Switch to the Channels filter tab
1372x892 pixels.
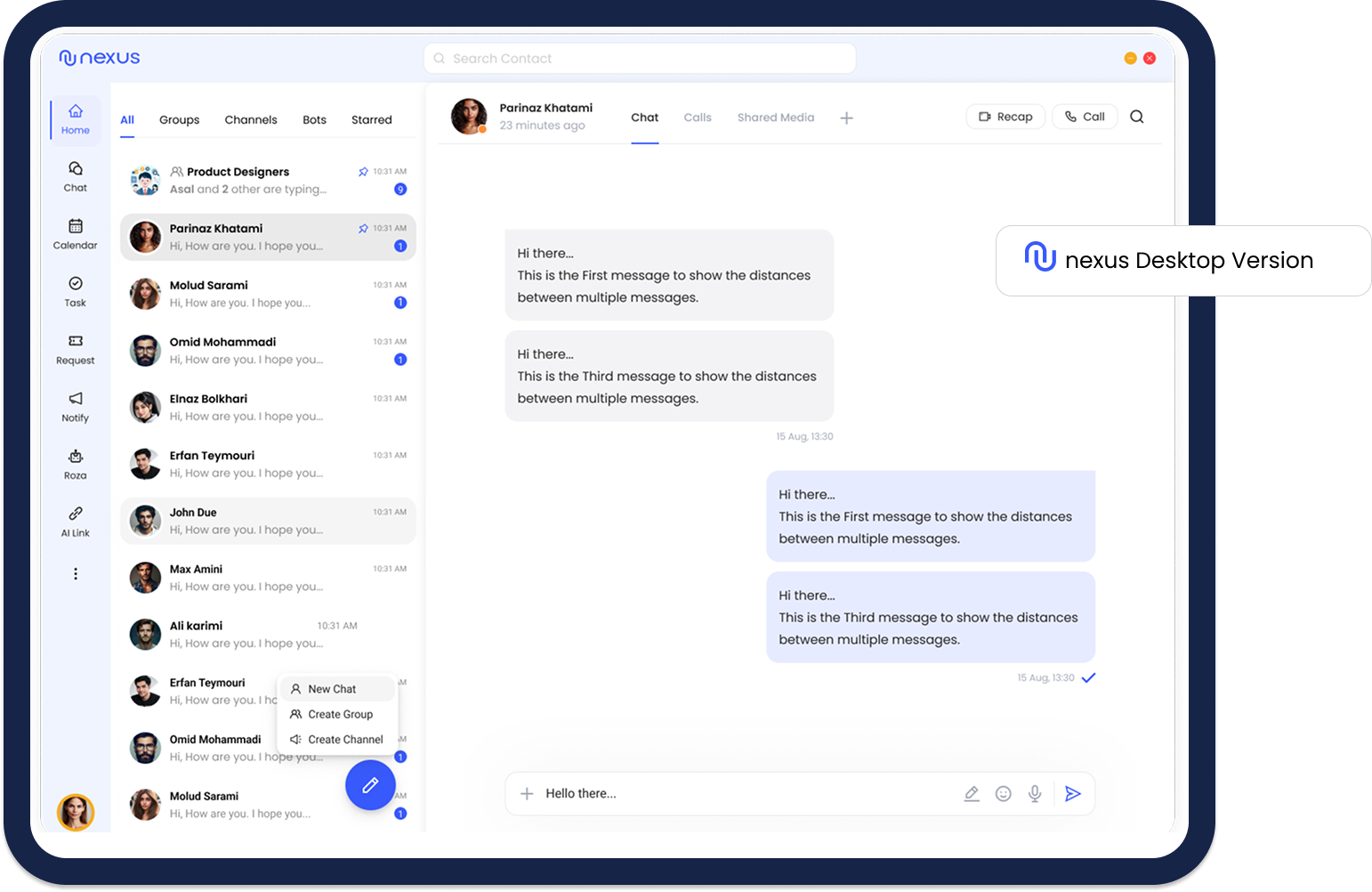coord(251,120)
